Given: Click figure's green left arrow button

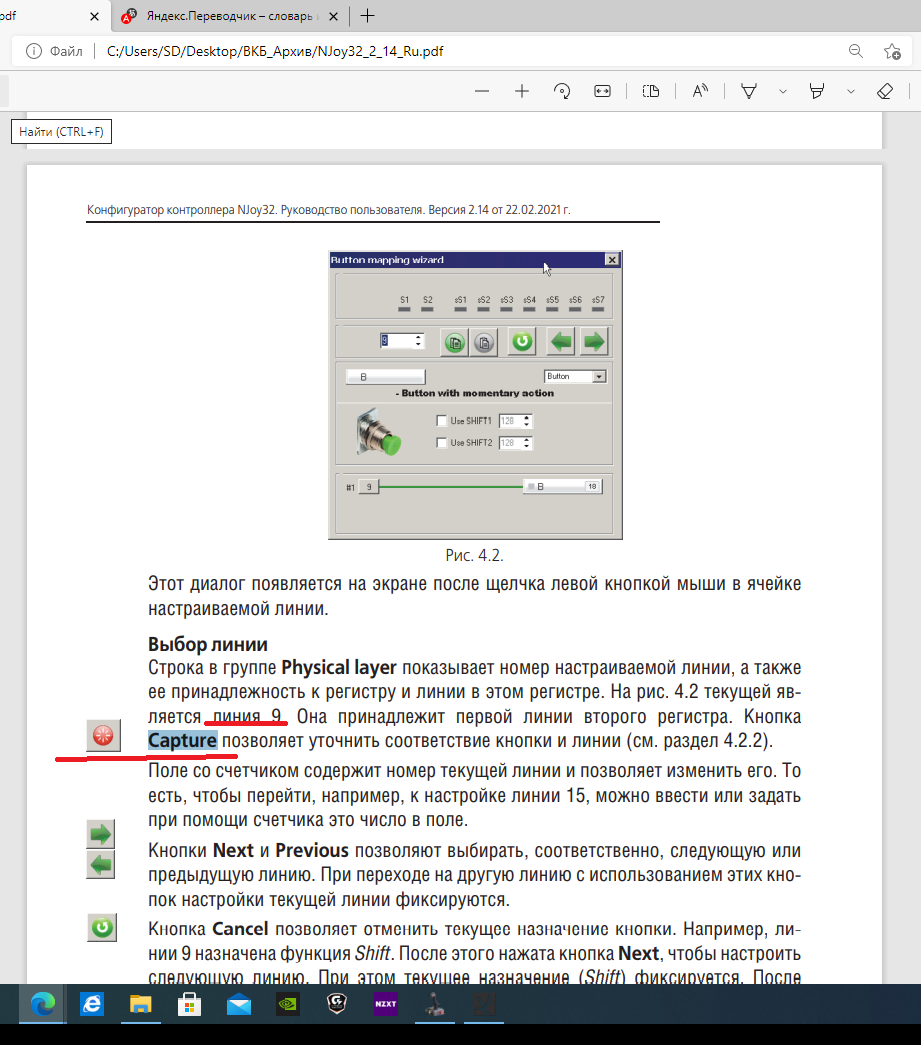Looking at the screenshot, I should coord(561,342).
